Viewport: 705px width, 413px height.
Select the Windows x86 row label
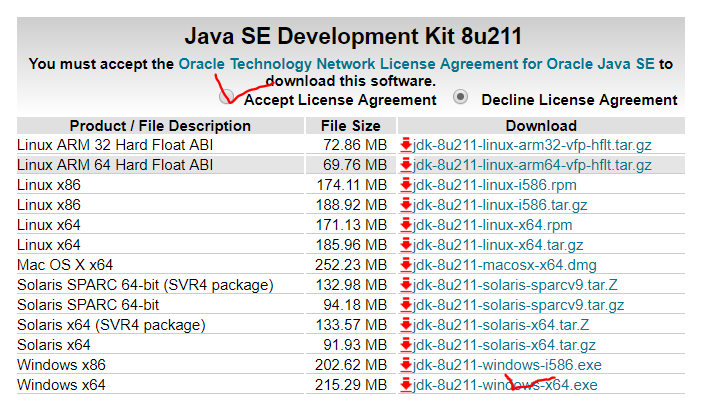[61, 365]
